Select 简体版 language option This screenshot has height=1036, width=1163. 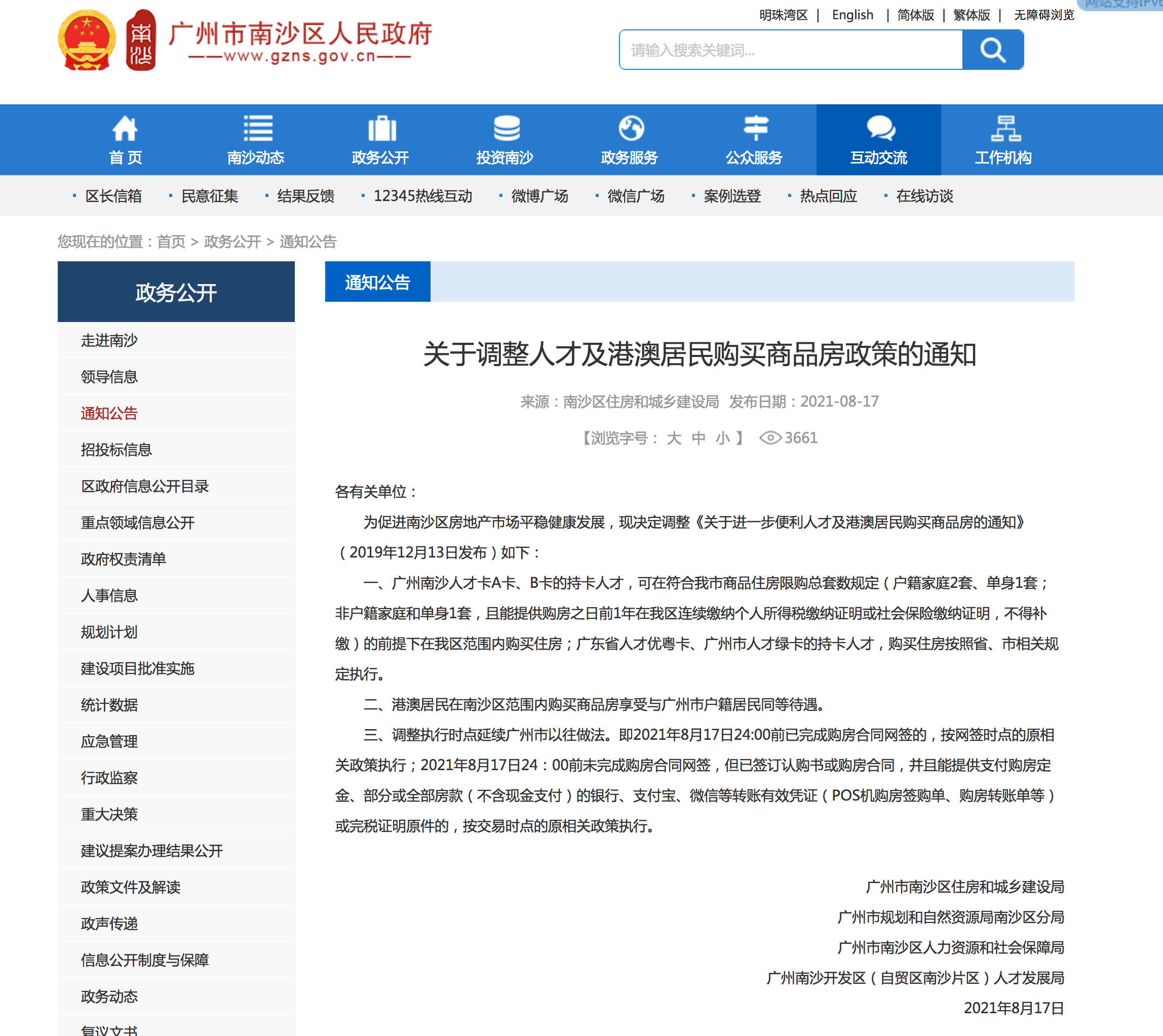[x=915, y=15]
